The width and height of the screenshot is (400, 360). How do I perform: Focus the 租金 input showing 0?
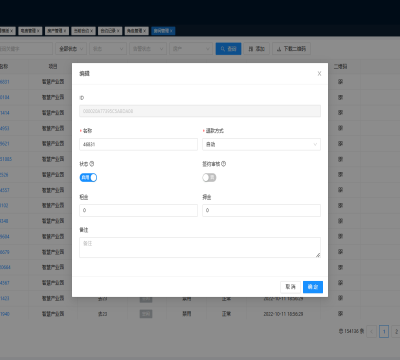tap(138, 210)
